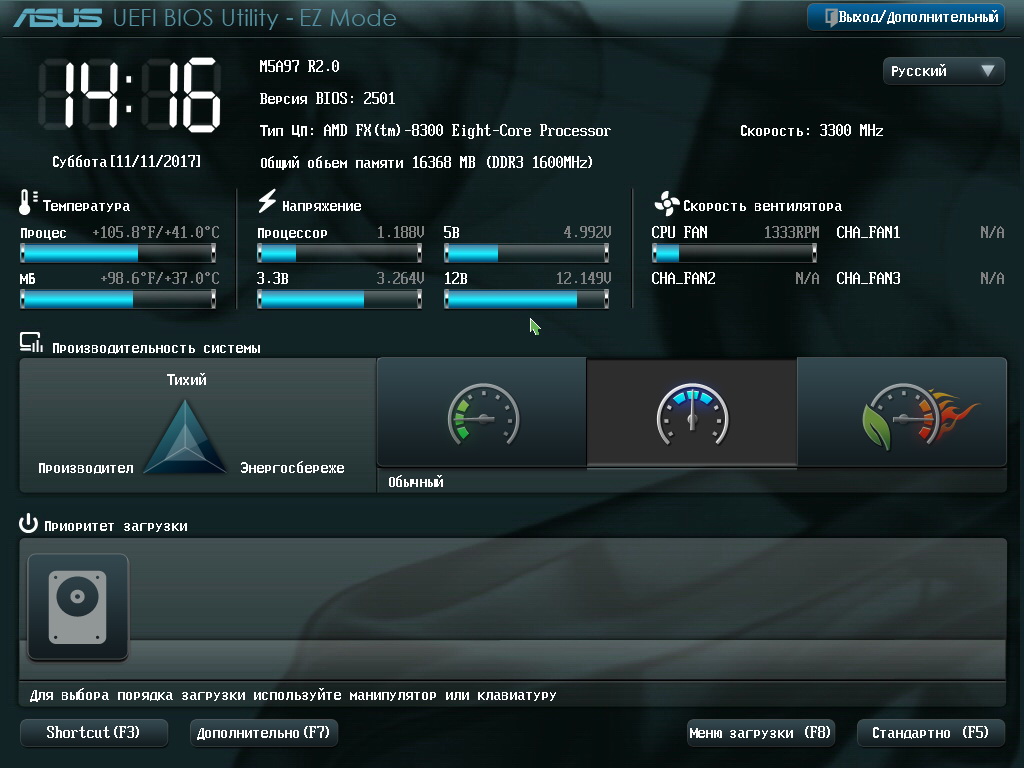Click the CHA_FAN3 label
The height and width of the screenshot is (768, 1024).
coord(869,279)
